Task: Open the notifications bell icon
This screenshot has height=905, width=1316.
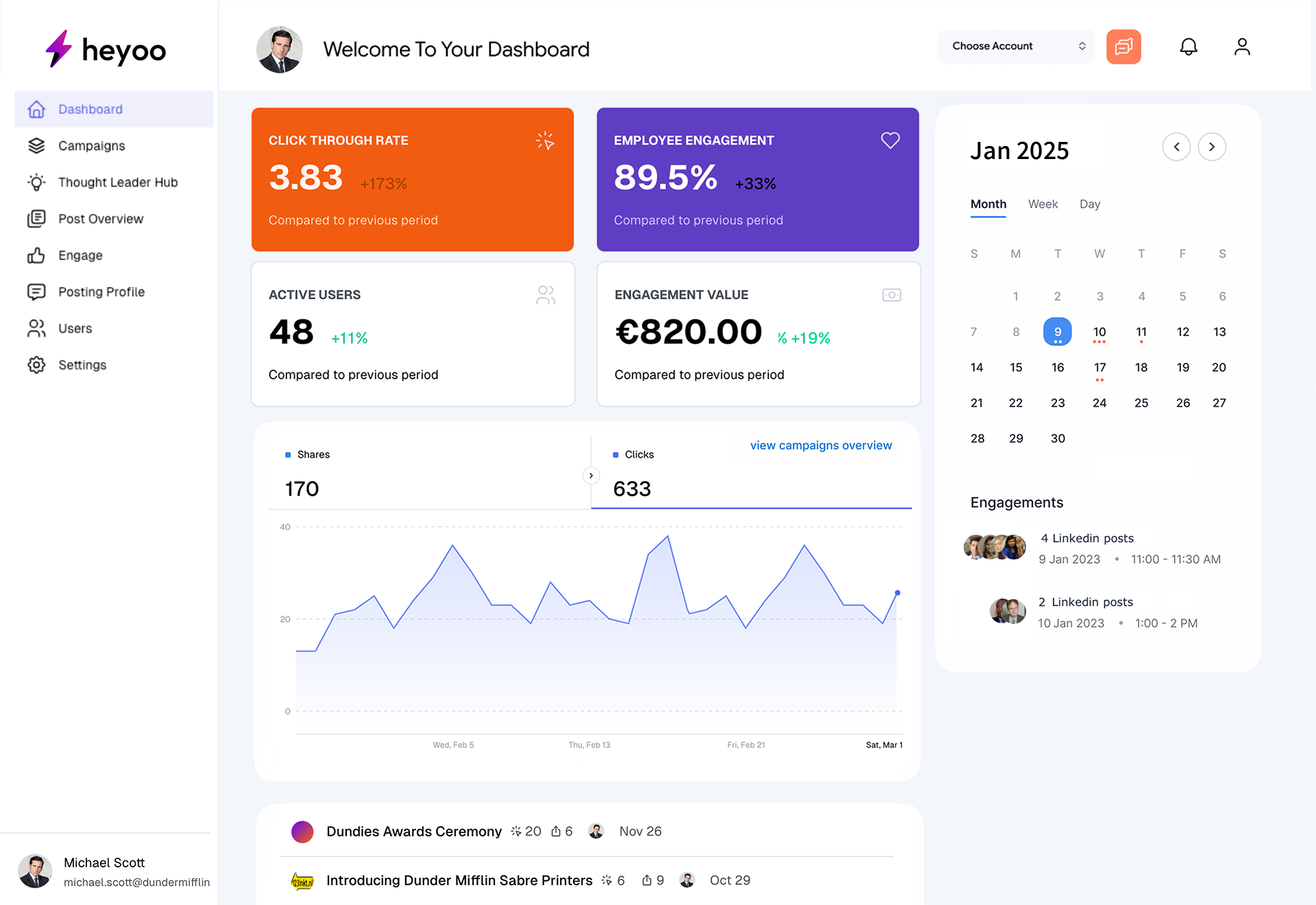Action: 1188,47
